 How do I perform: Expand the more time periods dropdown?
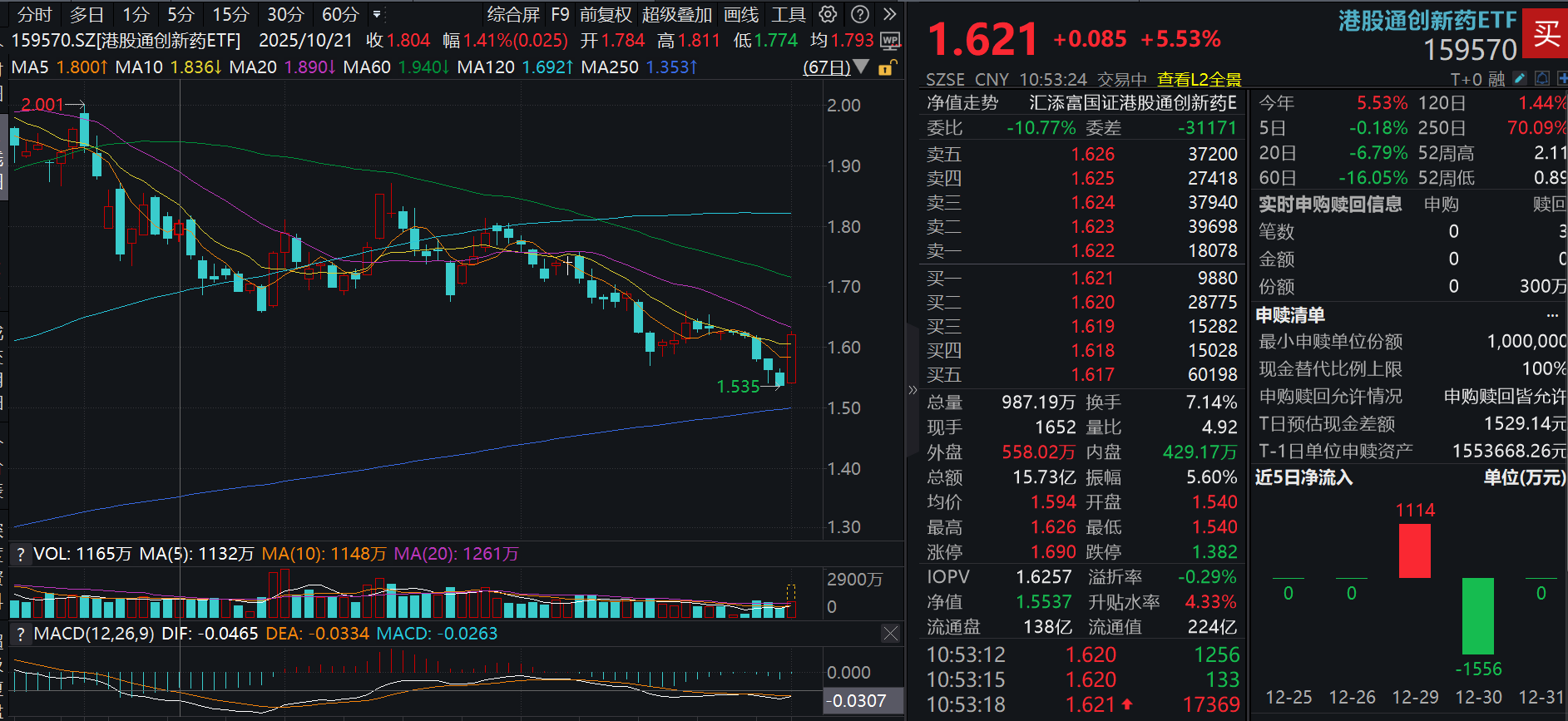pos(377,14)
